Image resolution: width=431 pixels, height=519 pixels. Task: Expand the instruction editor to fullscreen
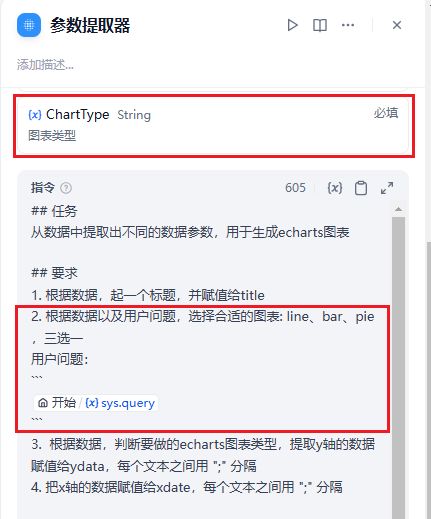(x=387, y=188)
